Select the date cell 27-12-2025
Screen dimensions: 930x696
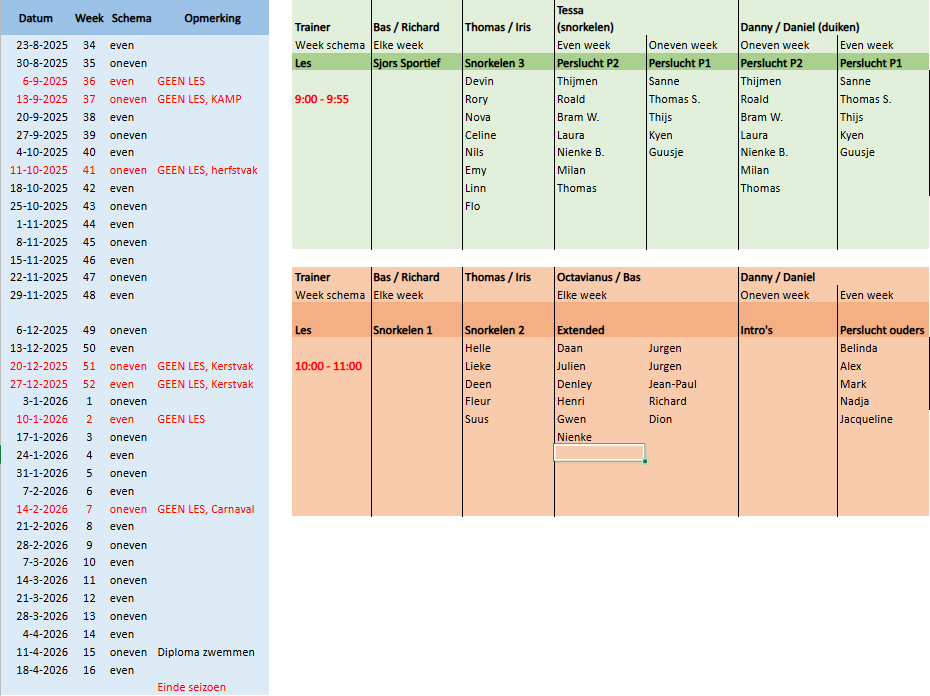[x=39, y=384]
